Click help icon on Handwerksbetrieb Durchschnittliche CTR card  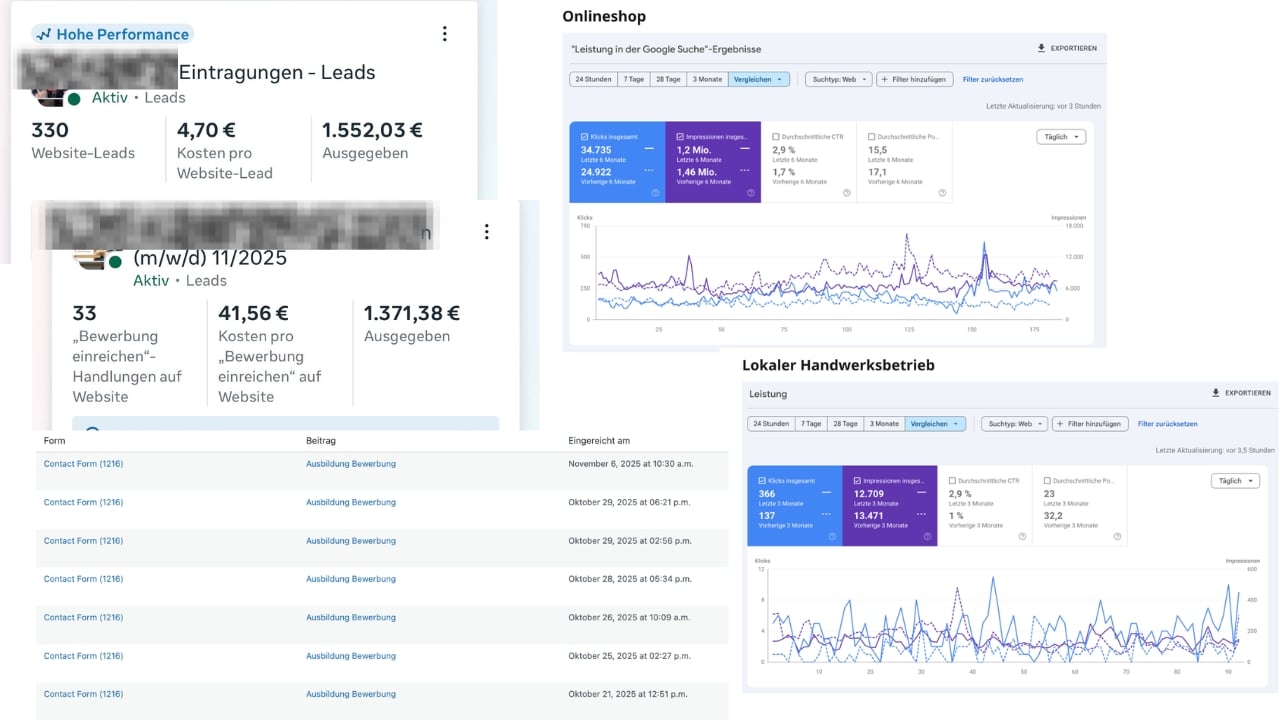(1022, 536)
